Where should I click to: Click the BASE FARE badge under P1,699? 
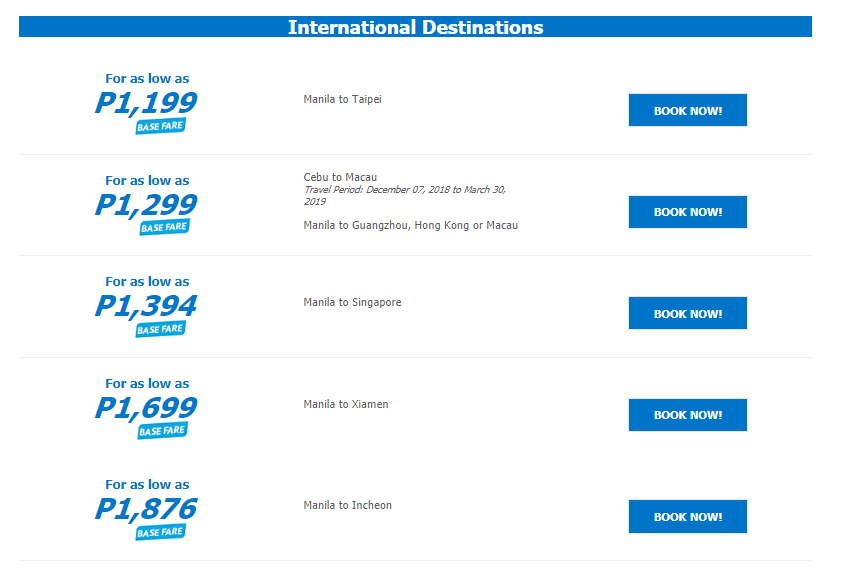[x=163, y=431]
